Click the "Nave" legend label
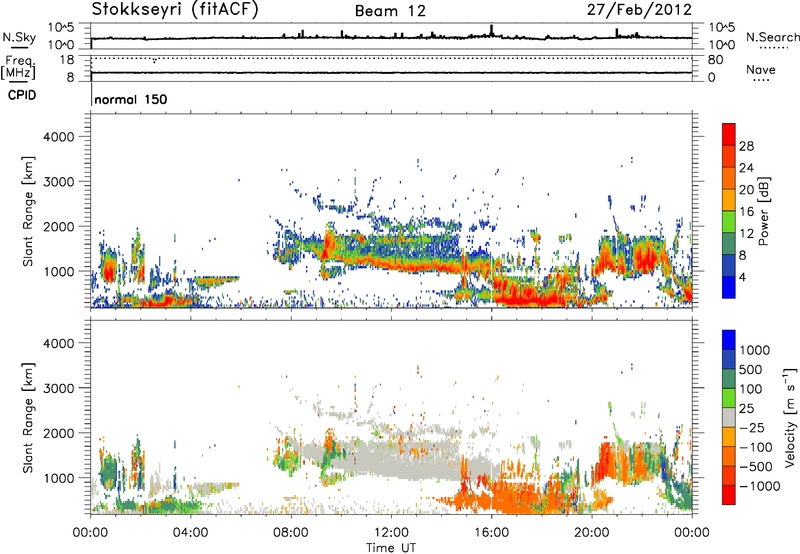The image size is (800, 554). point(761,69)
